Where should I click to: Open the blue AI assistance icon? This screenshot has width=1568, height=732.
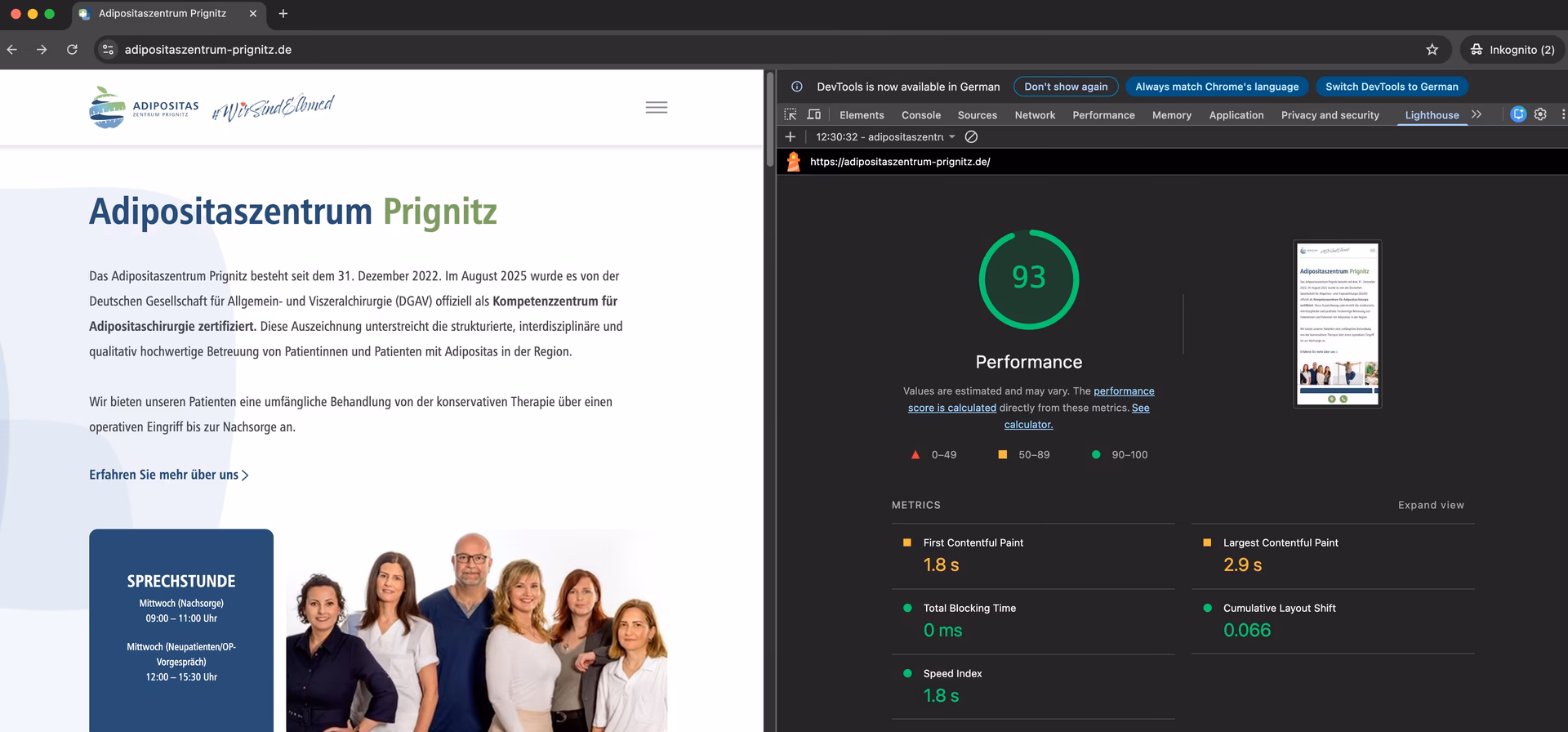coord(1518,114)
